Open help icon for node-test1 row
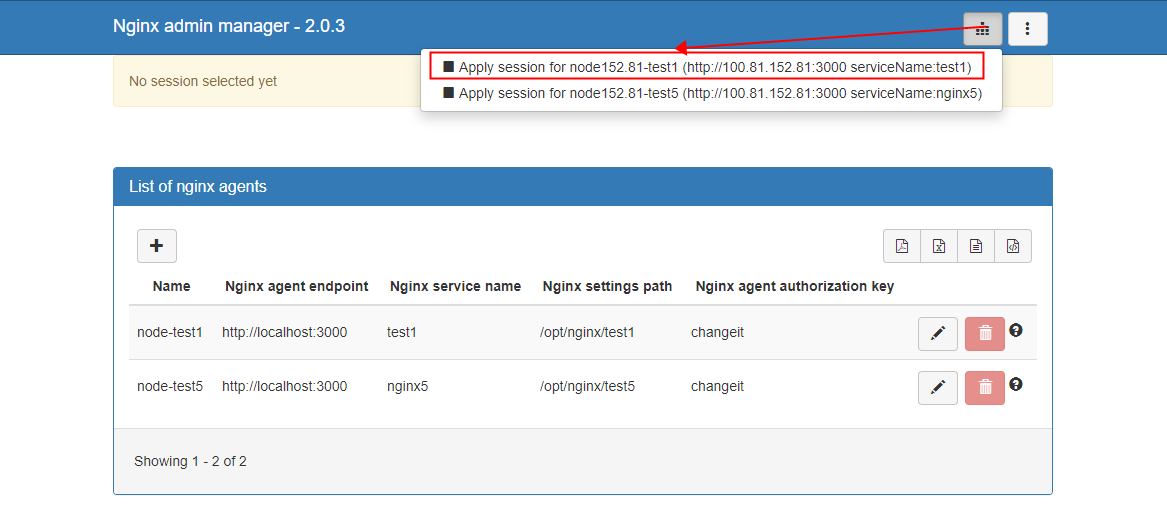This screenshot has width=1167, height=511. [x=1016, y=330]
